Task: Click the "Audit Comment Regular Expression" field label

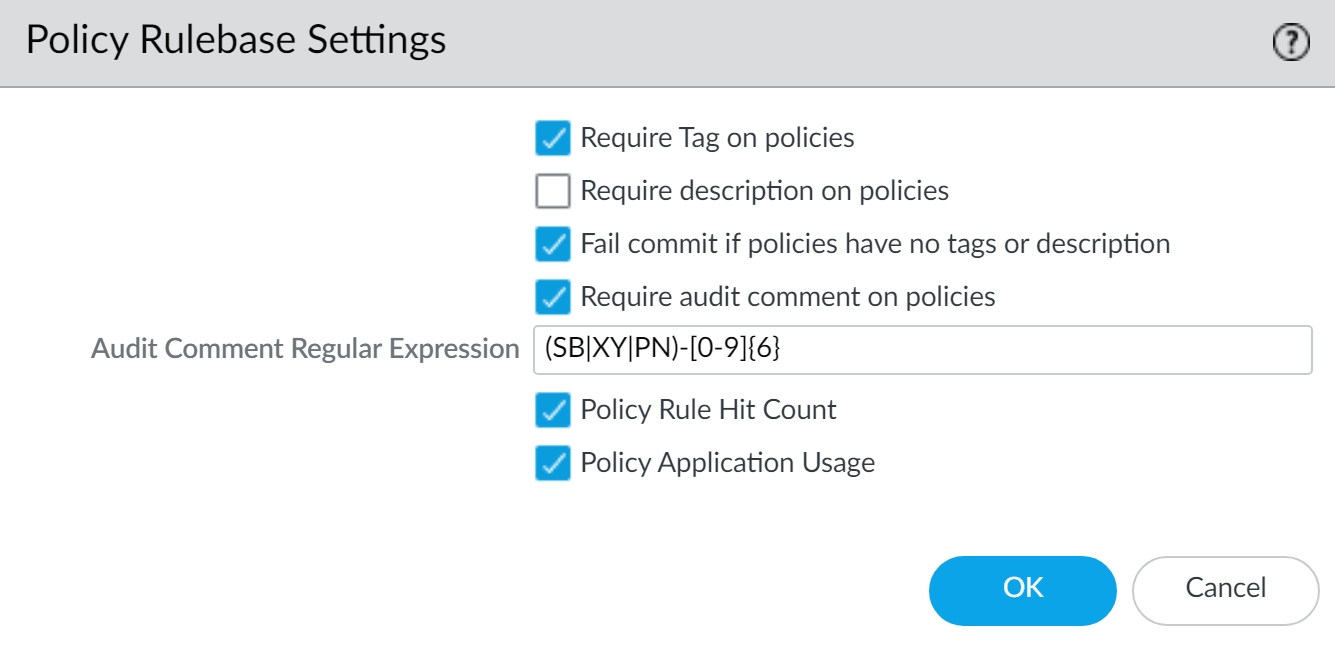Action: (x=305, y=349)
